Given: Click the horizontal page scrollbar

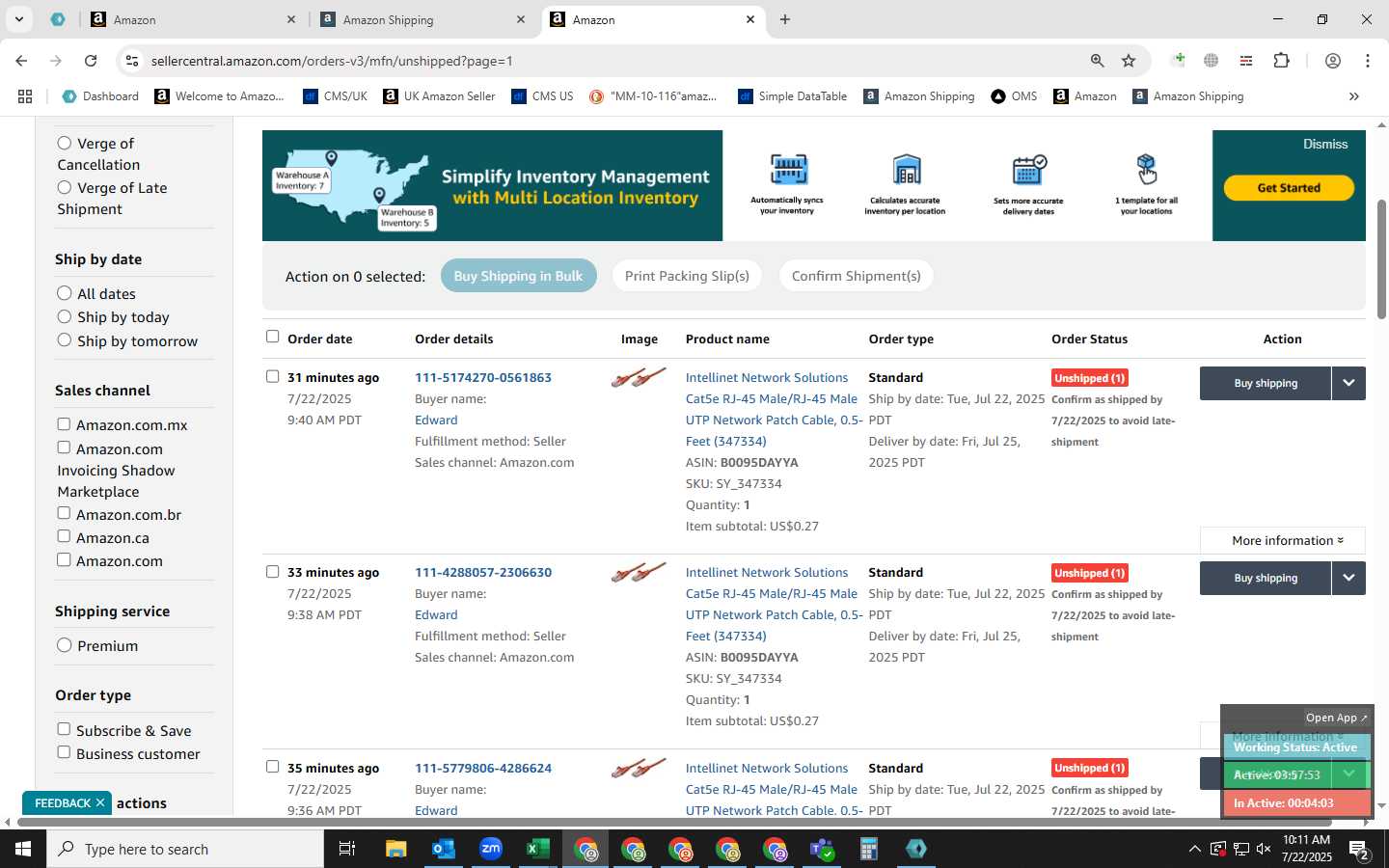Looking at the screenshot, I should (x=673, y=823).
